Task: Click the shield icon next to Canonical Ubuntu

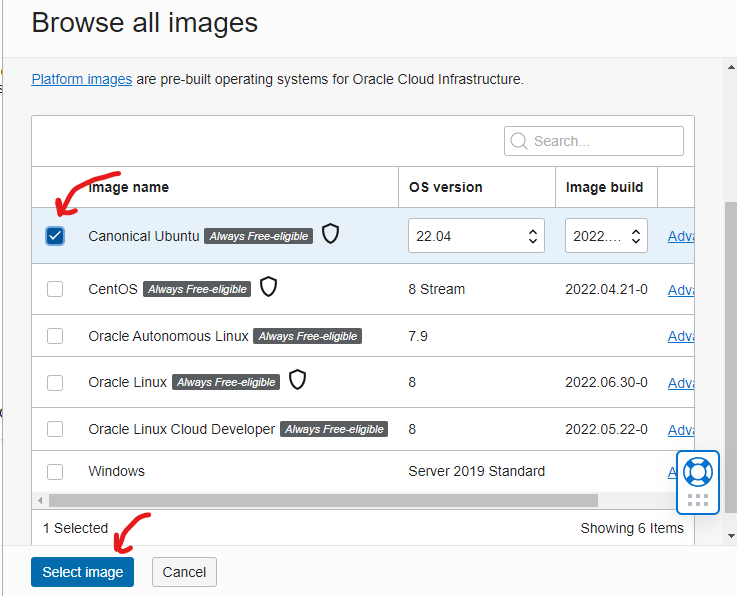Action: (330, 234)
